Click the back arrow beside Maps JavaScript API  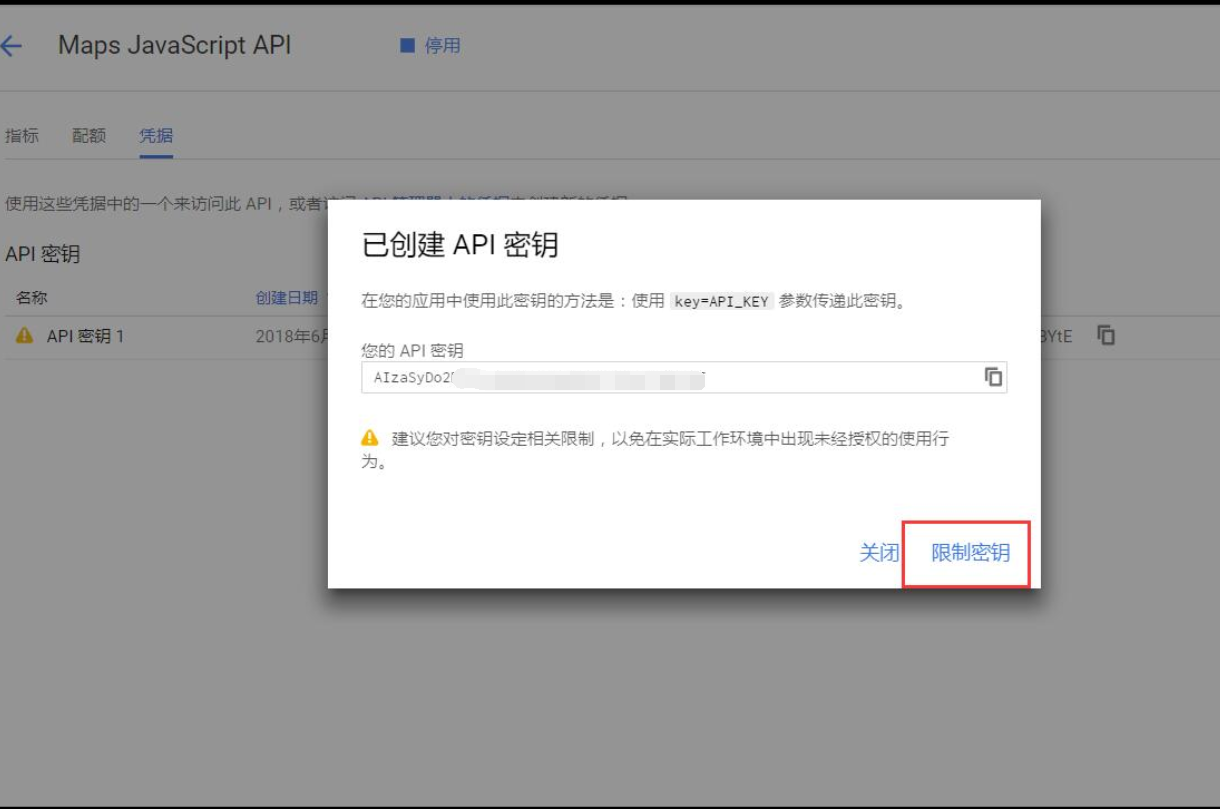[x=12, y=46]
